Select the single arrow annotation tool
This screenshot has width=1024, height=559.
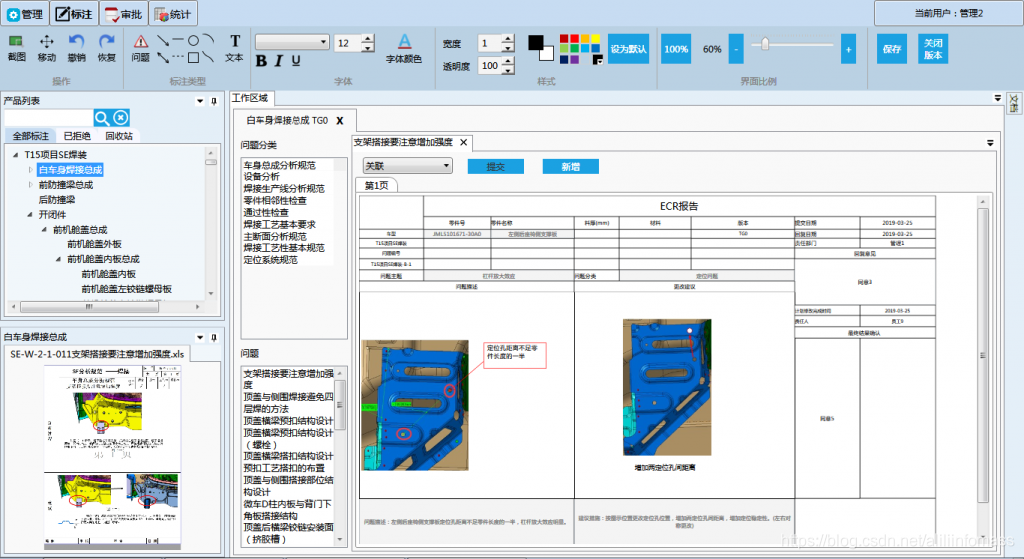click(x=163, y=40)
